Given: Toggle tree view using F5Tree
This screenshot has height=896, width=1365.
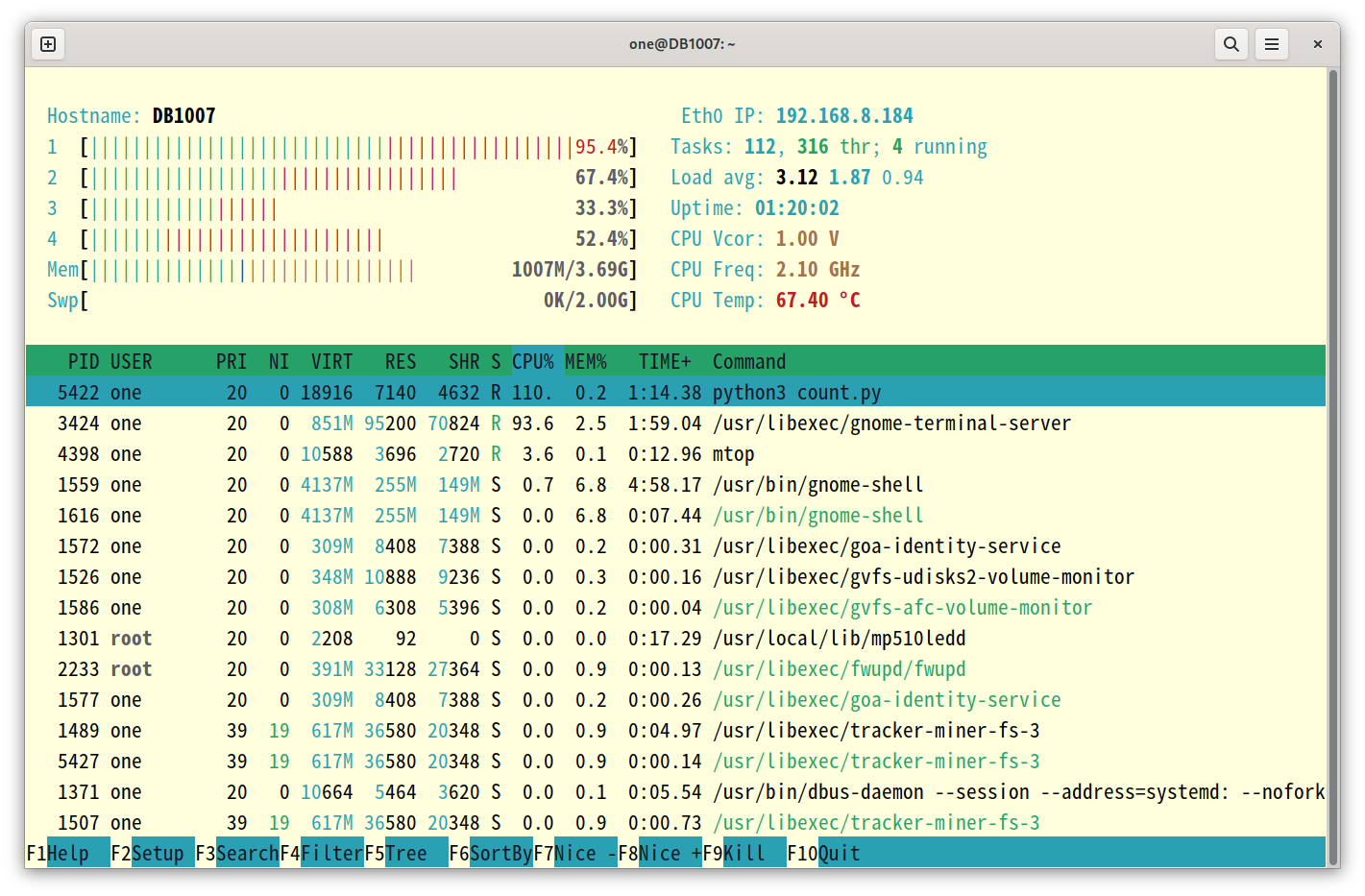Looking at the screenshot, I should [x=404, y=853].
